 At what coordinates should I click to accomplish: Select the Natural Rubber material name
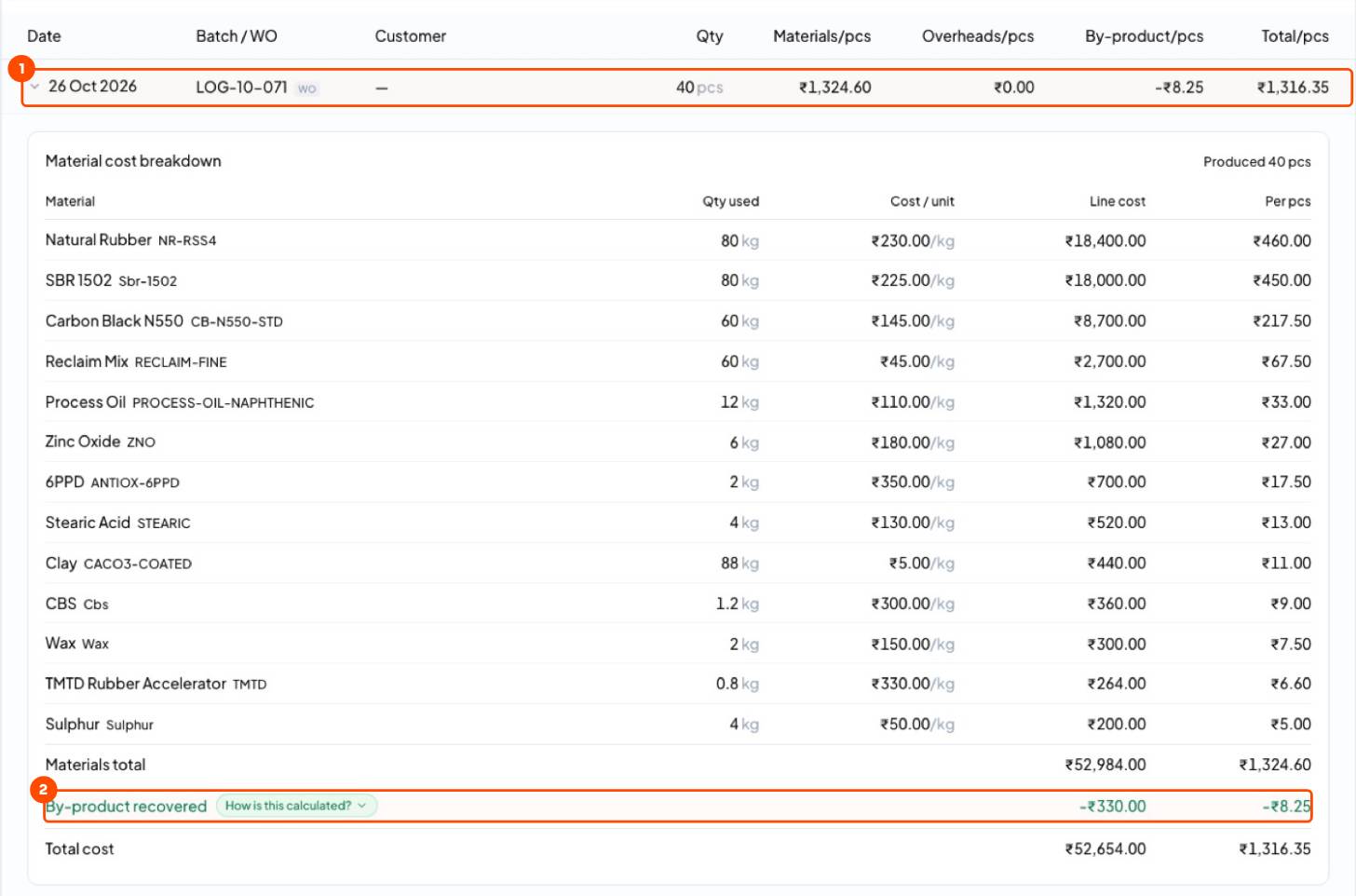tap(98, 240)
